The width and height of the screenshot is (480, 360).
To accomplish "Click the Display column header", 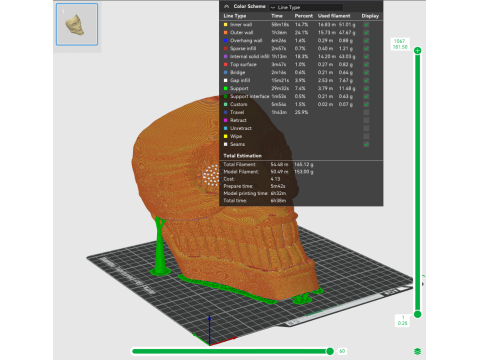I will tap(370, 16).
